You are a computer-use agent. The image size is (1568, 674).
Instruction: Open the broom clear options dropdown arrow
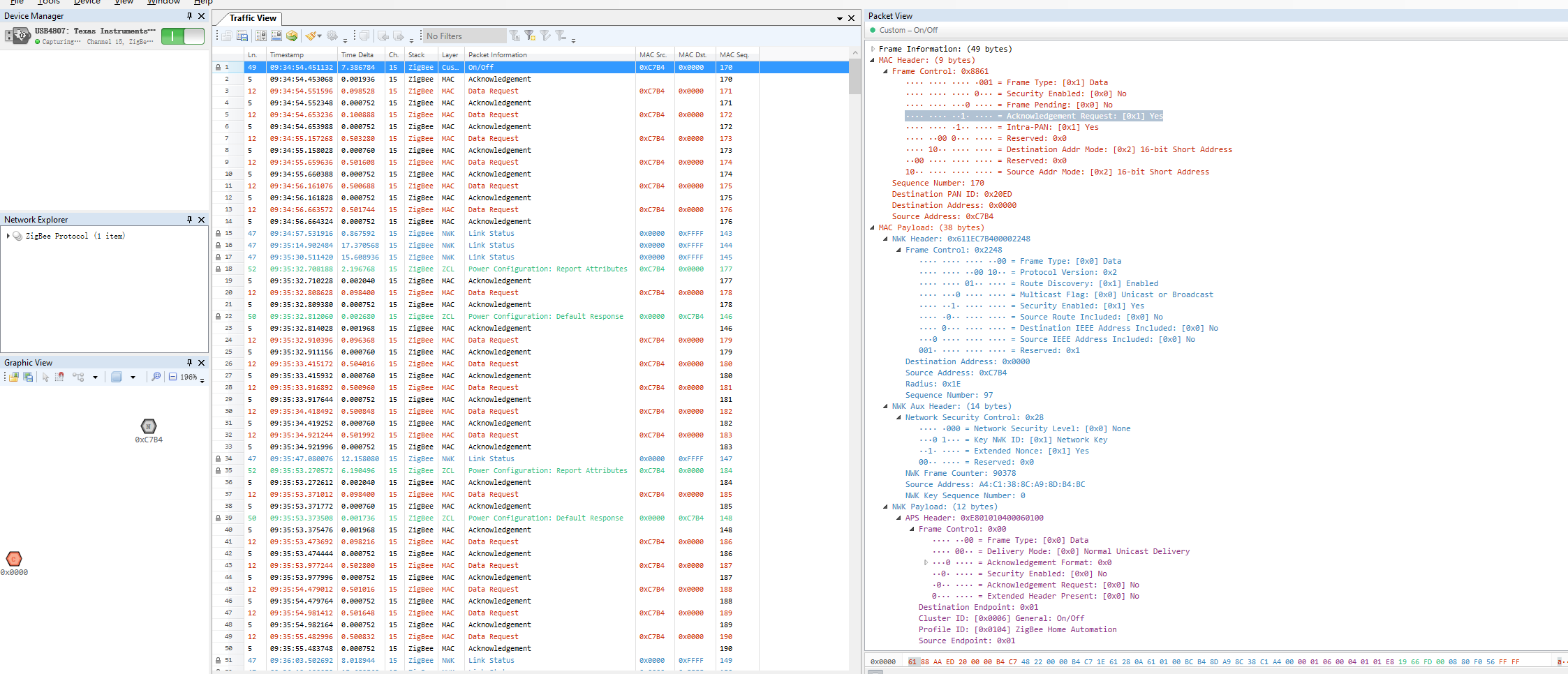[320, 36]
